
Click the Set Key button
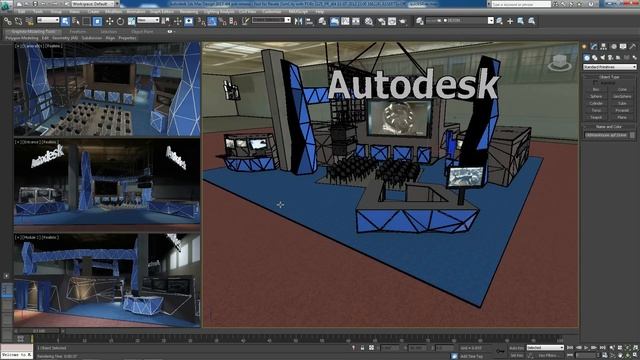(516, 356)
